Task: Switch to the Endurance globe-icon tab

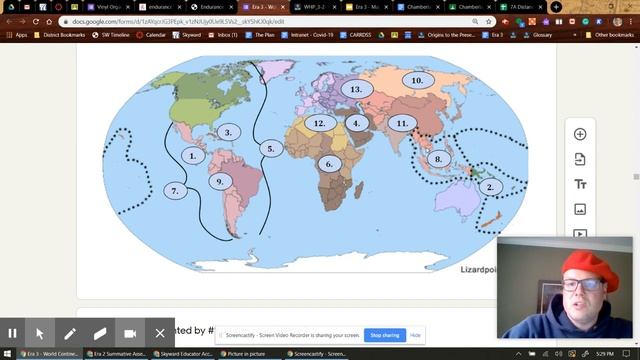Action: (x=211, y=7)
